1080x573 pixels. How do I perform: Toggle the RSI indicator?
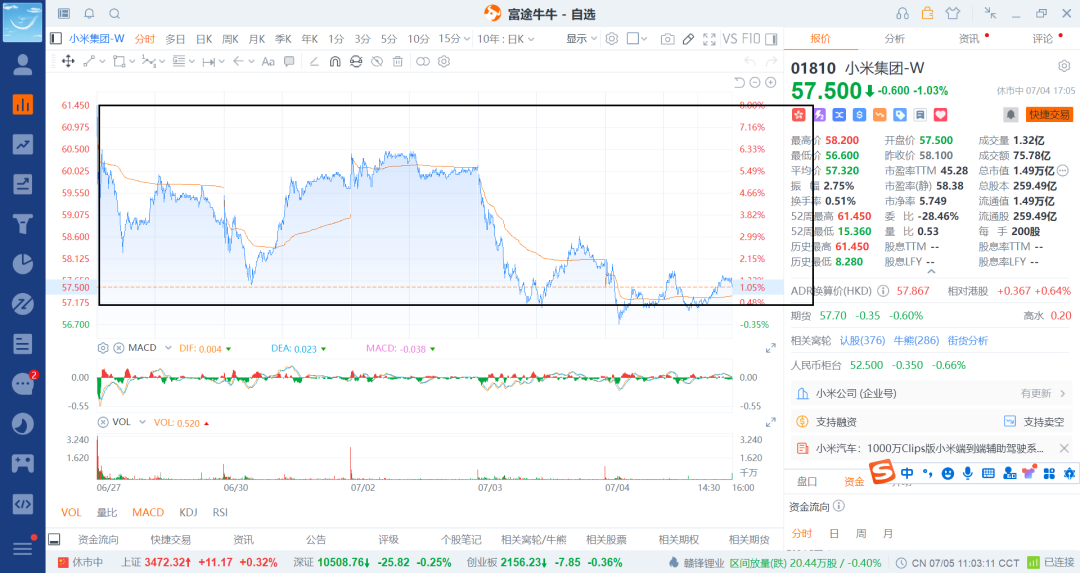pos(220,512)
